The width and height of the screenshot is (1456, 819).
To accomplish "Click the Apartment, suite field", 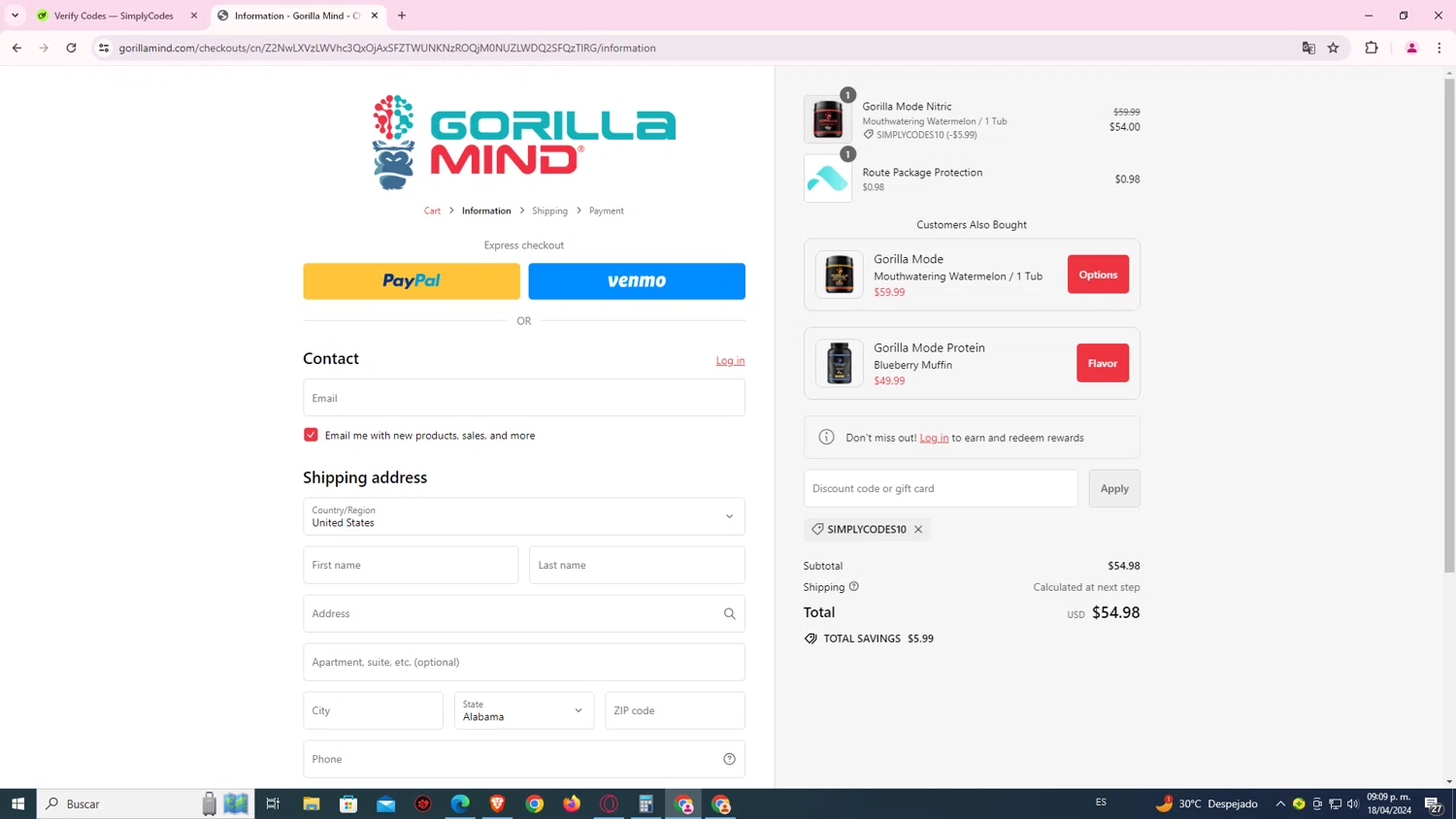I will point(524,662).
